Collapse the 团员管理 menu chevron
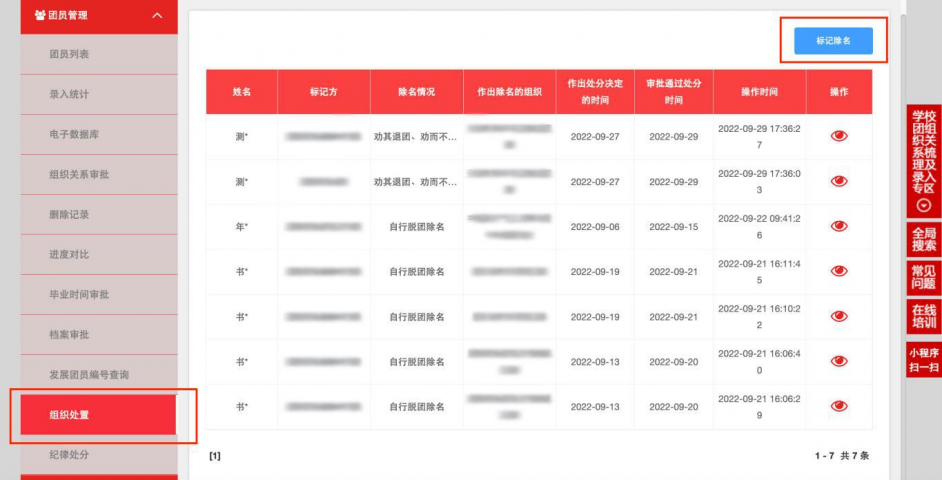 (x=157, y=15)
